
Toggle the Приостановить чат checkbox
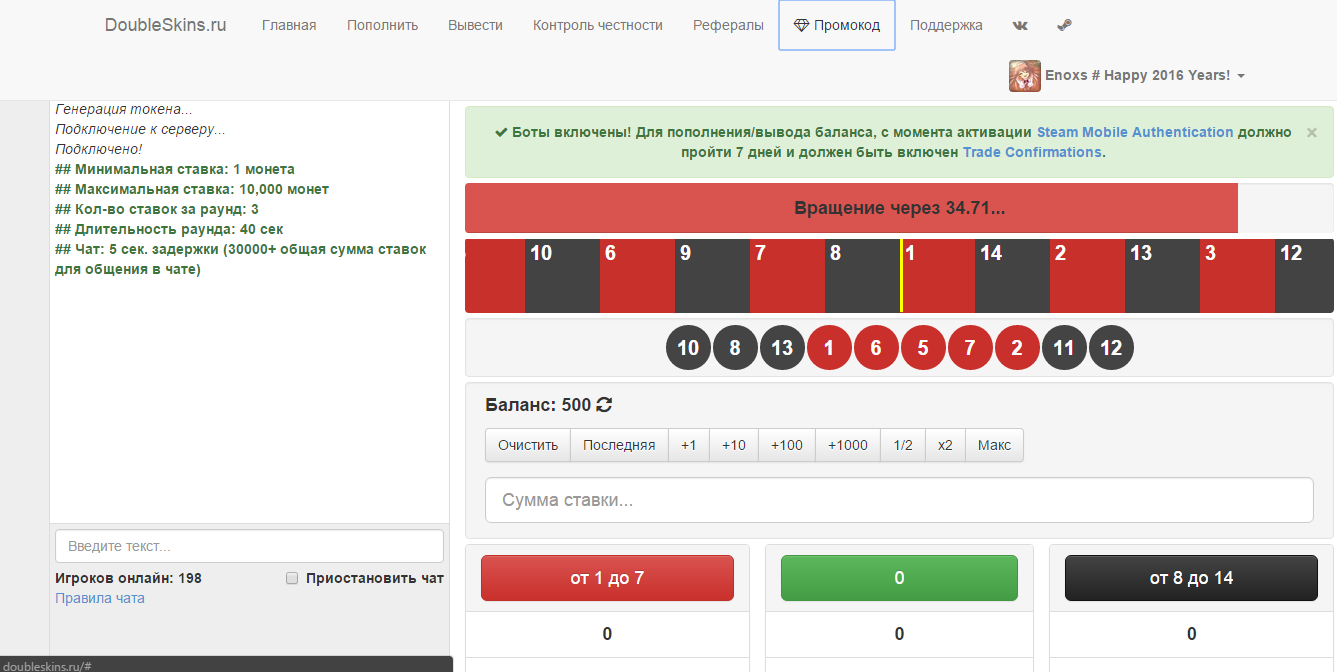[x=292, y=578]
